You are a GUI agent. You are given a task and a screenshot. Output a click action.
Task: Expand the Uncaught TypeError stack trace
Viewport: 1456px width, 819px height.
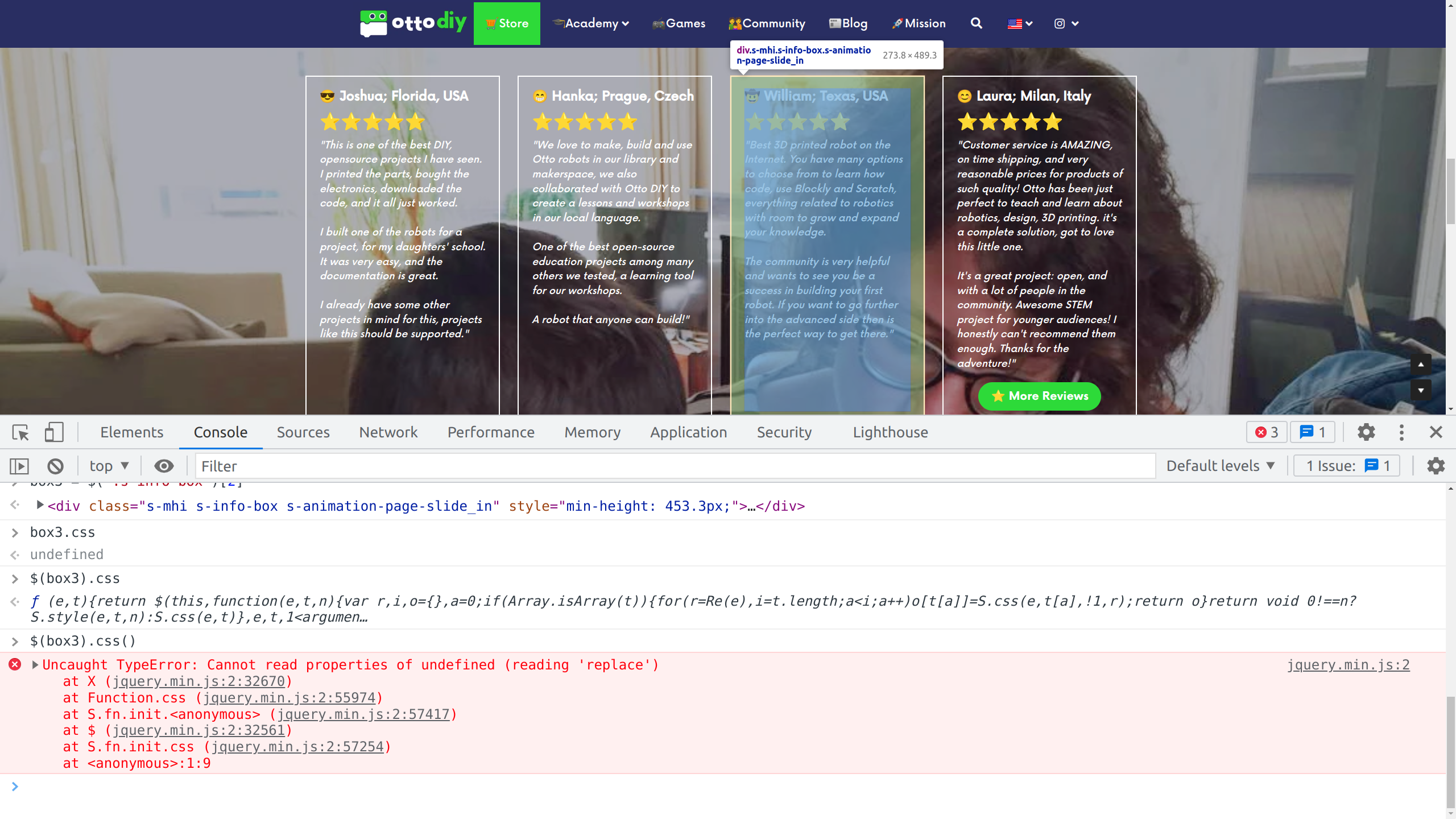coord(35,665)
